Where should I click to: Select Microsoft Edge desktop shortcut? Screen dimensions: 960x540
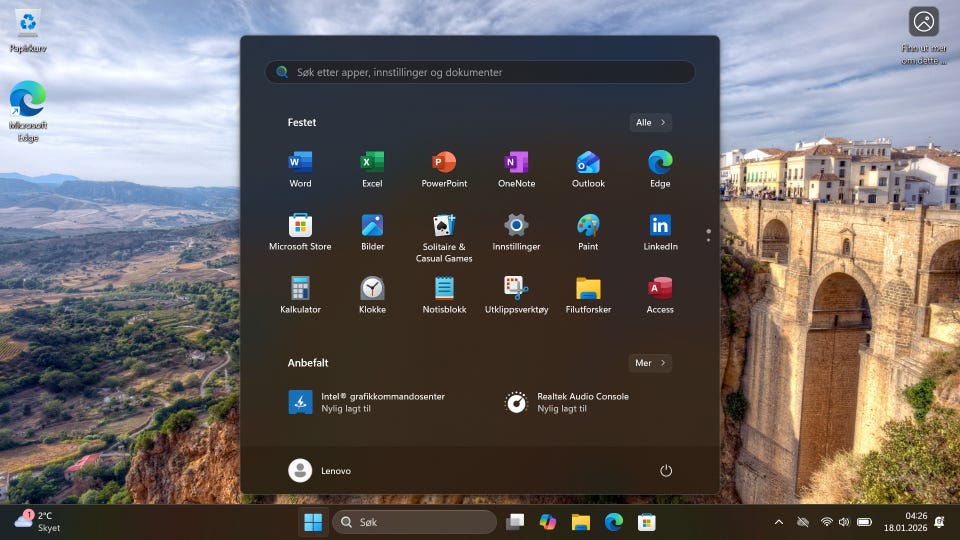coord(28,111)
